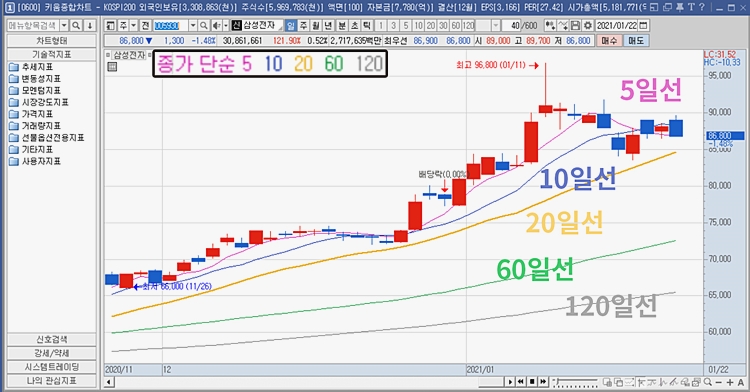Click the bottom magnifier zoom icon
Viewport: 750px width, 392px height.
tap(707, 381)
